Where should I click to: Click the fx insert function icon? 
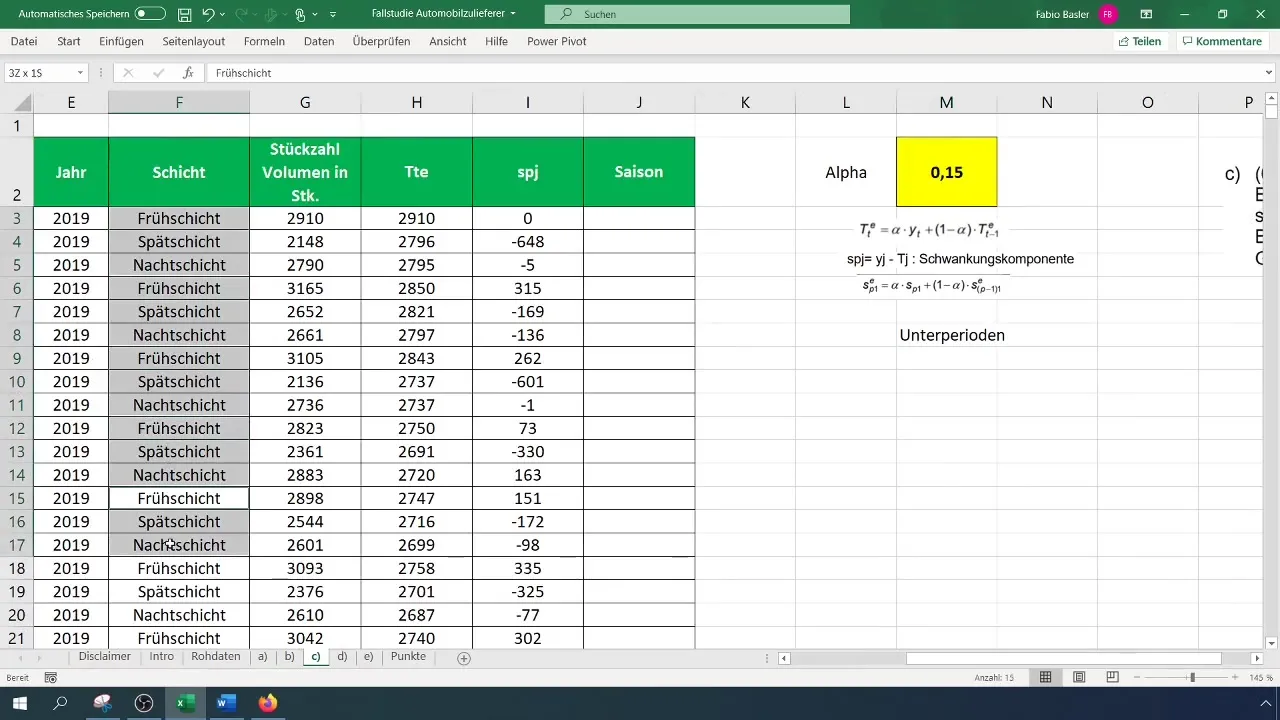point(187,73)
